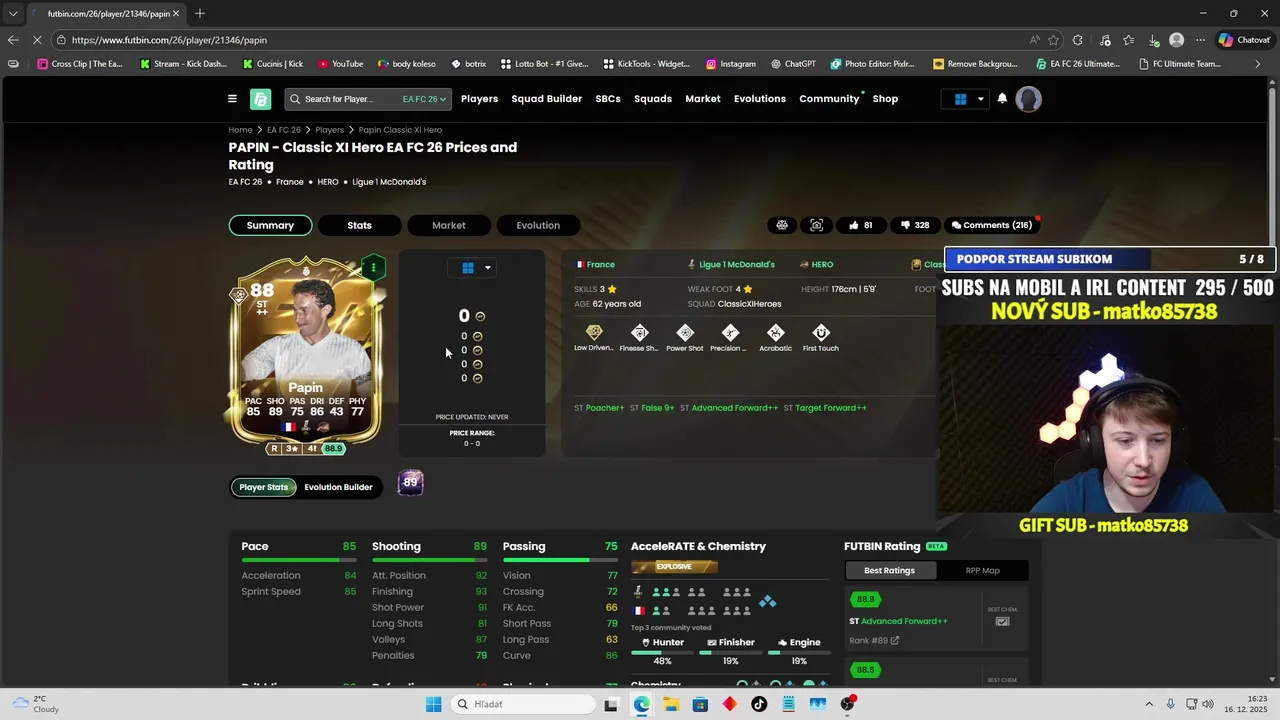Open YouTube bookmark

341,64
